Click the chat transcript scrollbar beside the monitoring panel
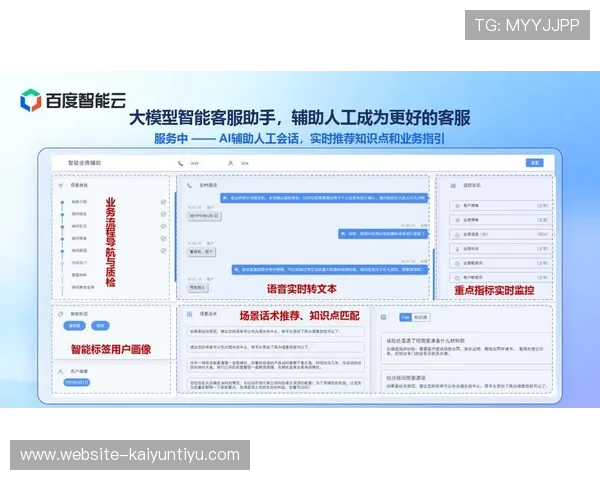The image size is (600, 480). click(x=434, y=274)
